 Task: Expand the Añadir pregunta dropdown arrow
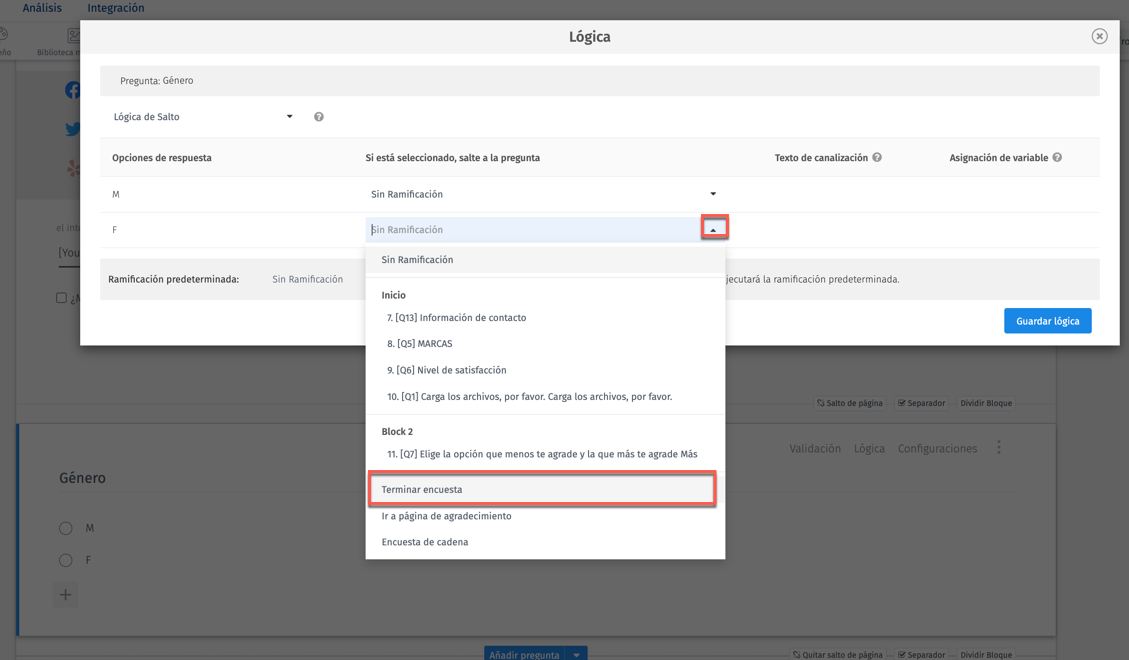click(x=575, y=653)
